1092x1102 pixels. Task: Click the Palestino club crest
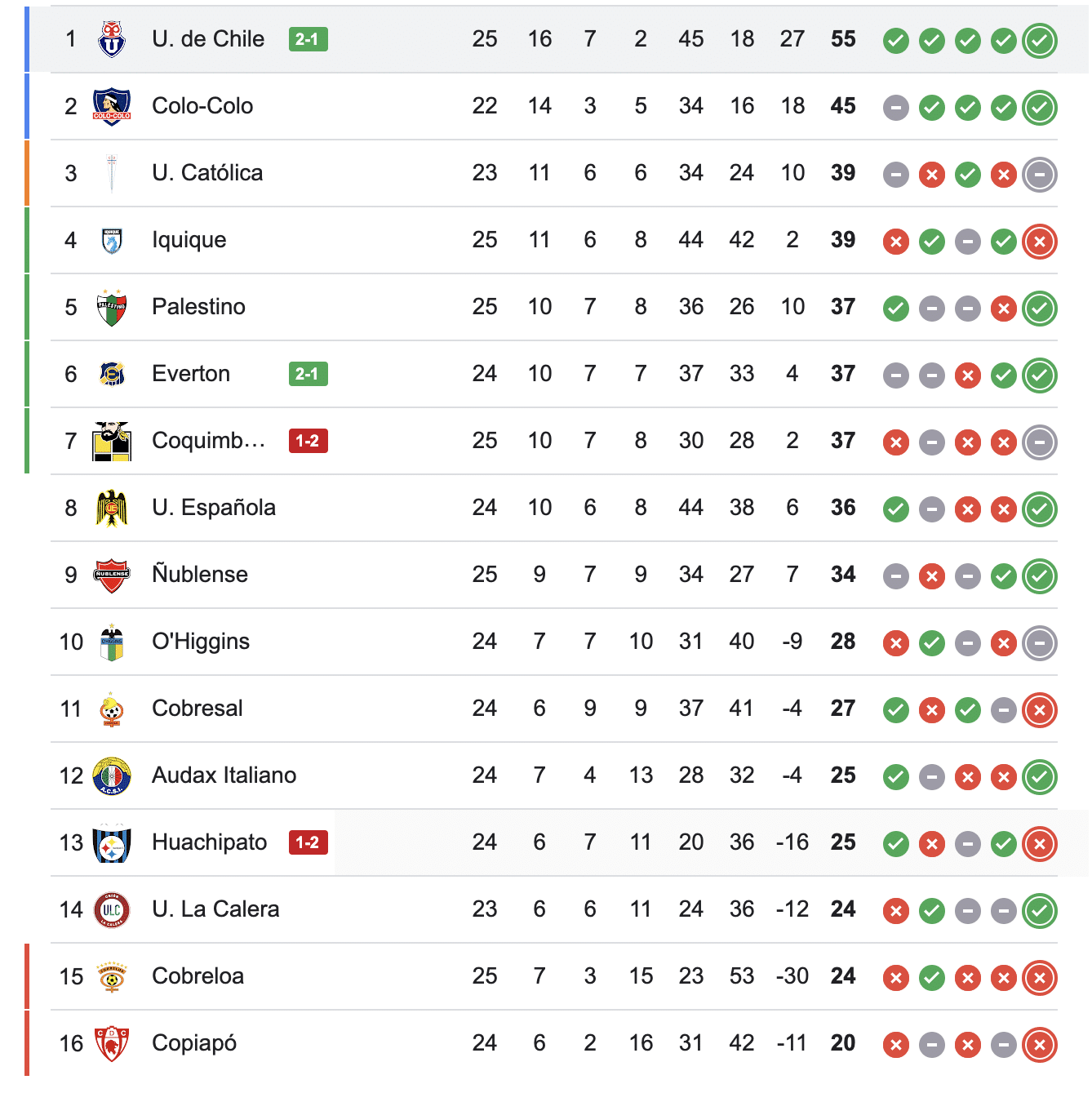click(112, 307)
